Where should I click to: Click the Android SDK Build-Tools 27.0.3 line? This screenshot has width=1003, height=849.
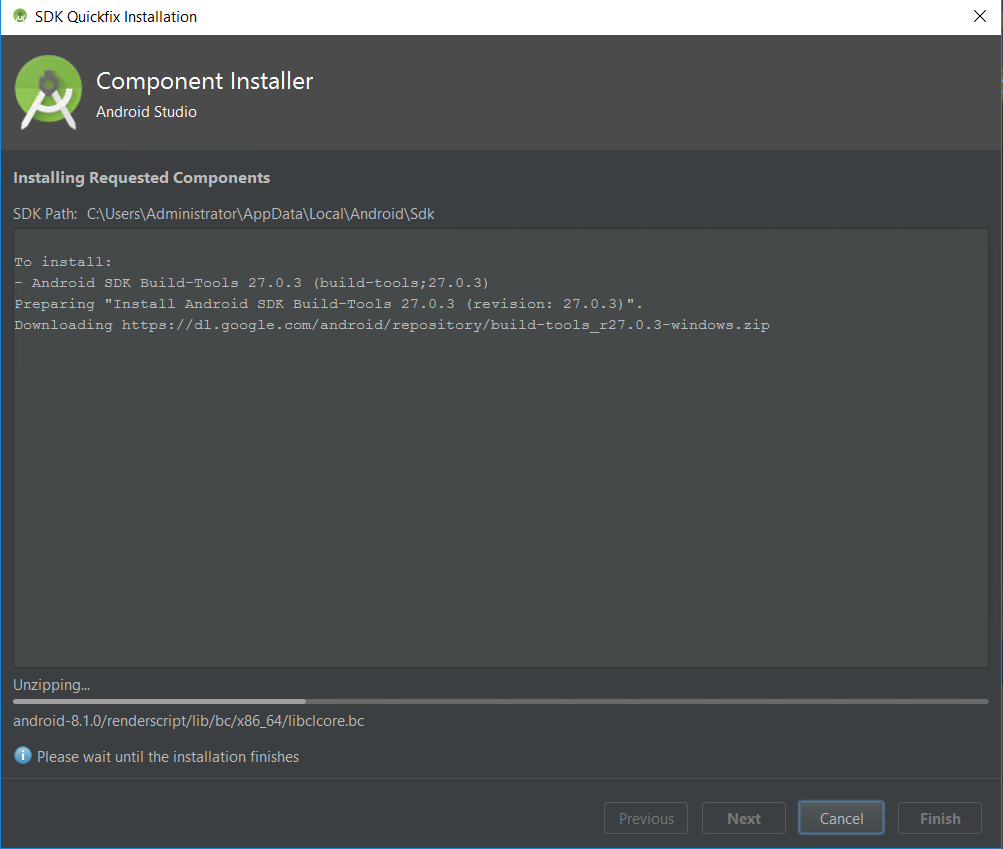[251, 283]
